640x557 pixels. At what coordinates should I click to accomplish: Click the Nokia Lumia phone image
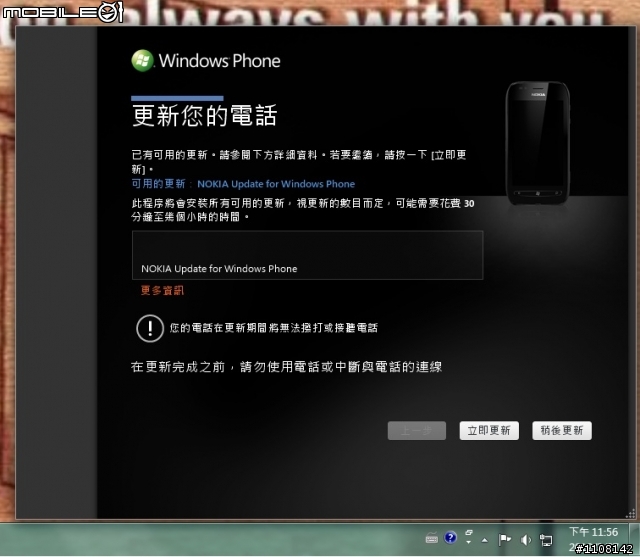click(538, 143)
